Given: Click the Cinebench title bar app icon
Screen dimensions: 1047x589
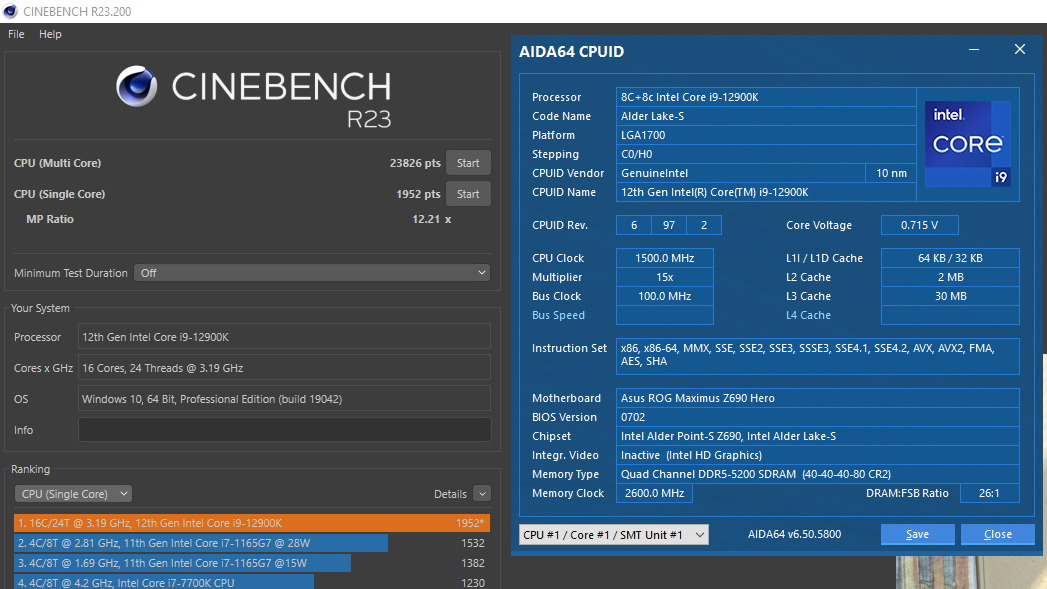Looking at the screenshot, I should 10,11.
